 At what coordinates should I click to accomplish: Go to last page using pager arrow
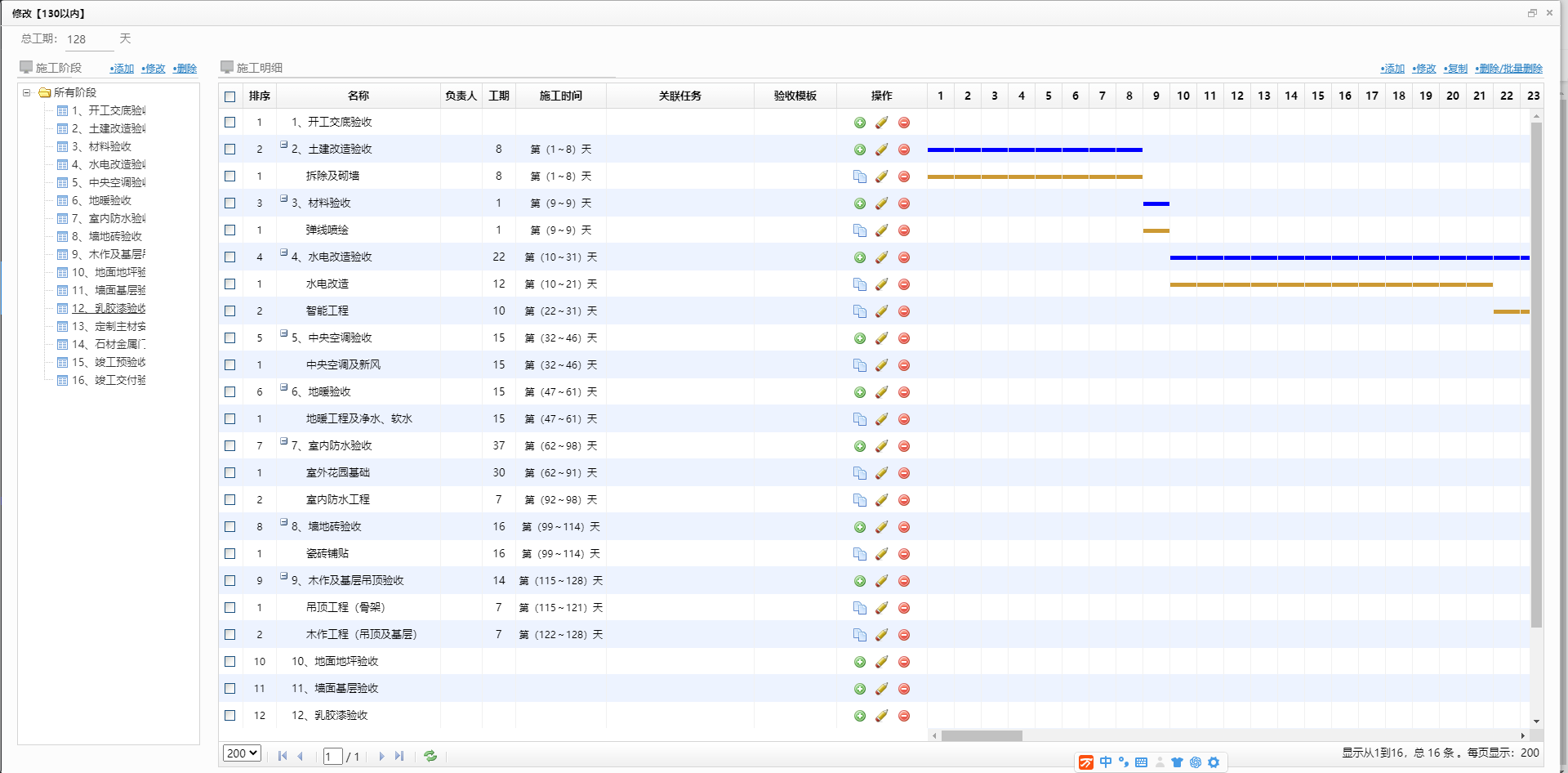(x=399, y=756)
